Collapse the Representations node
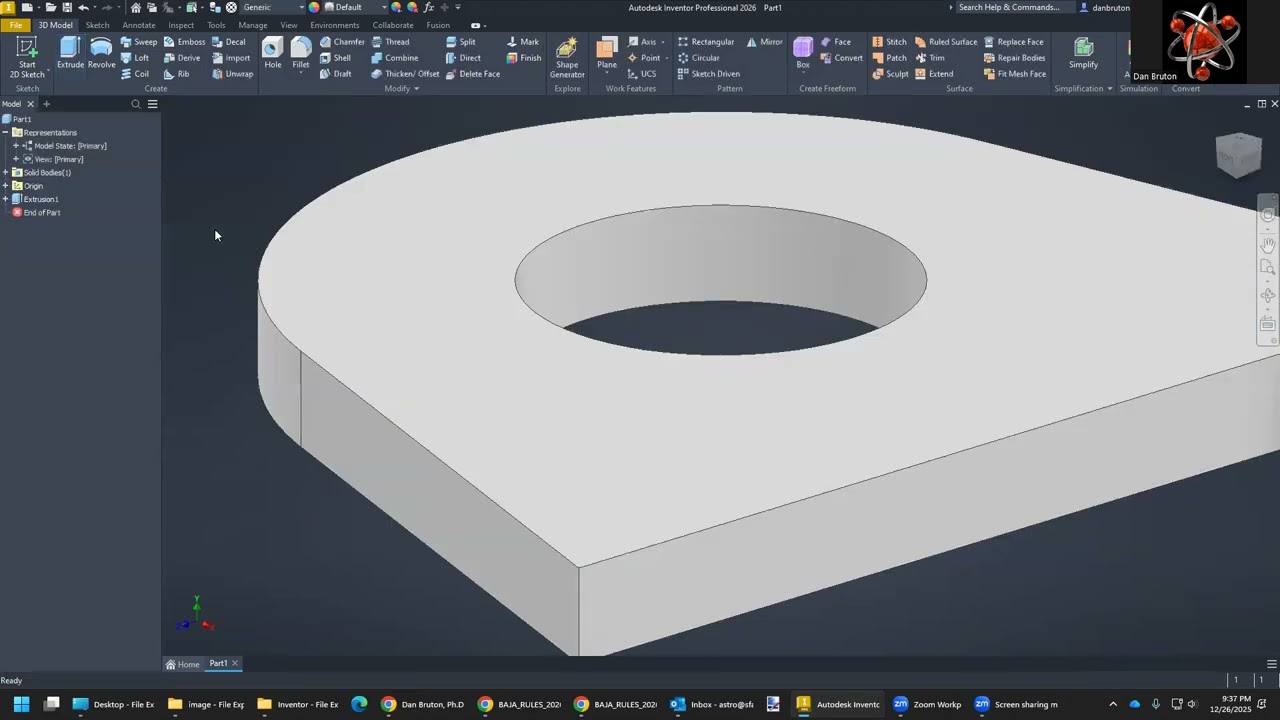Screen dimensions: 1280x720 (x=6, y=133)
